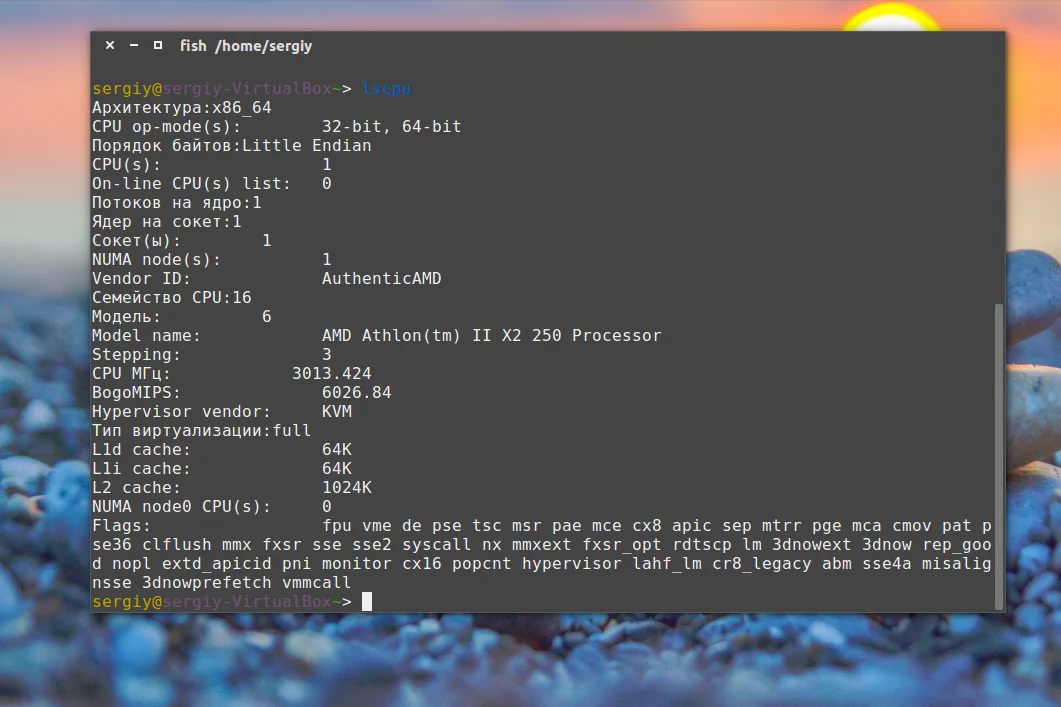Click the 'L1i cache:' label
This screenshot has width=1061, height=707.
141,467
